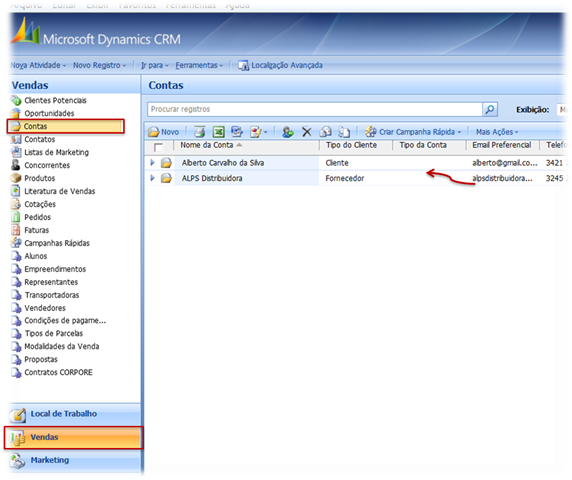The height and width of the screenshot is (480, 572).
Task: Click the Localização Avançada icon
Action: tap(243, 65)
